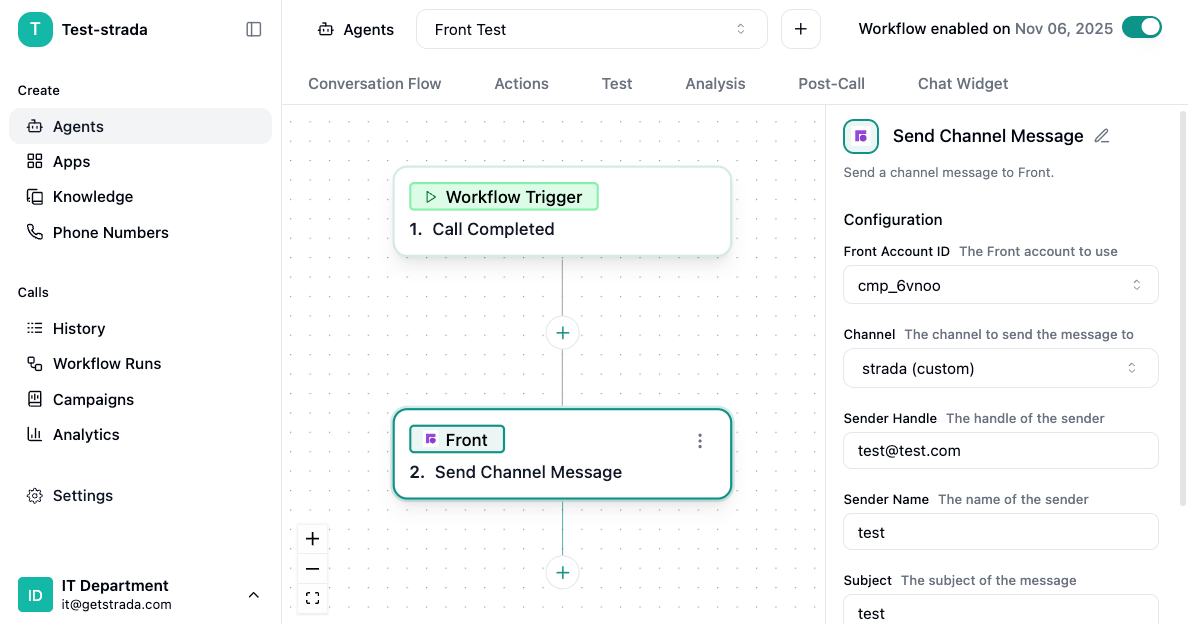1188x624 pixels.
Task: Click the "Configuration" heading text
Action: pyautogui.click(x=893, y=220)
